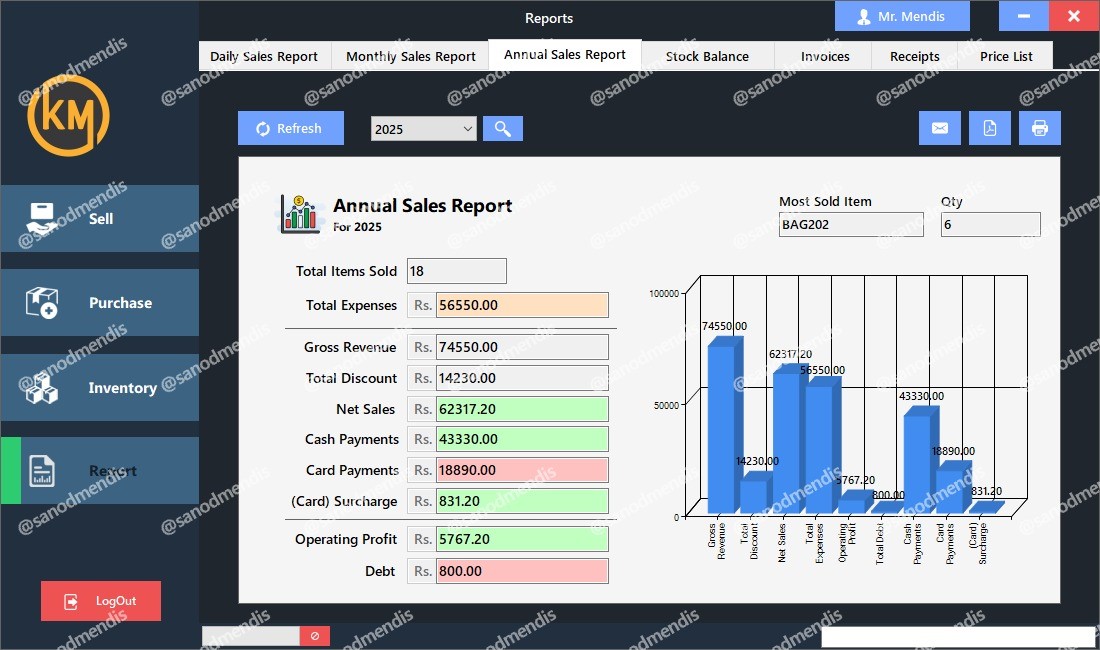Open the Price List tab

pos(1006,57)
